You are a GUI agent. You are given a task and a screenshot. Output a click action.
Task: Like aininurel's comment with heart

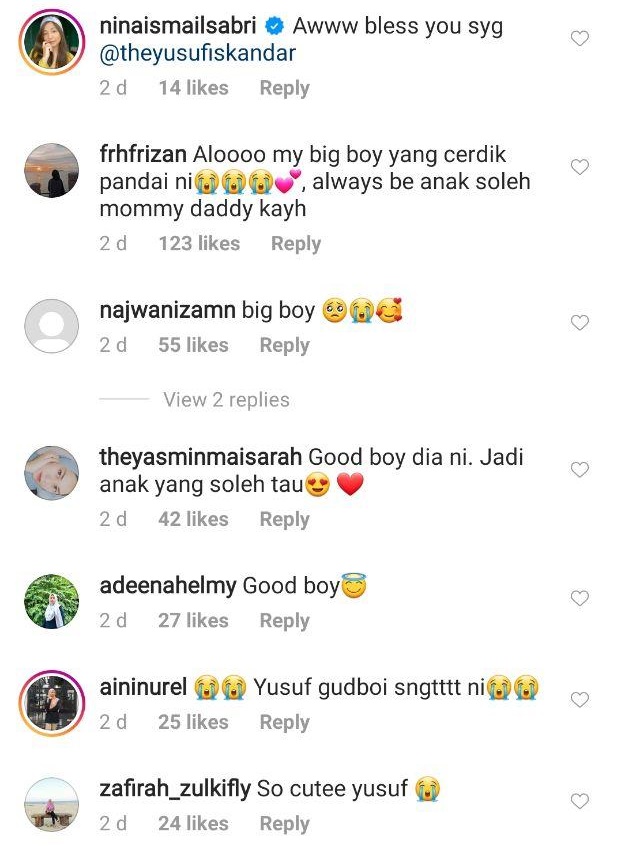pos(579,699)
